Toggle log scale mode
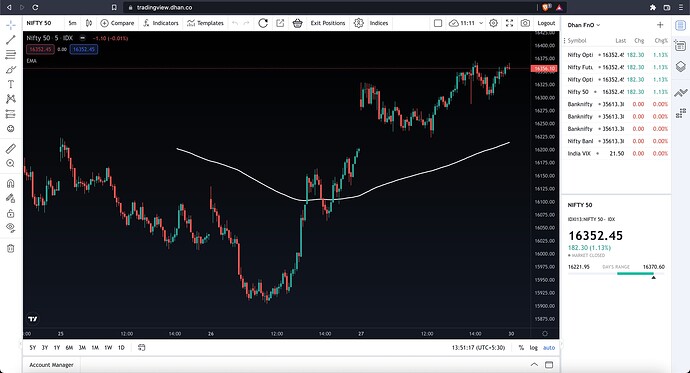 (533, 347)
